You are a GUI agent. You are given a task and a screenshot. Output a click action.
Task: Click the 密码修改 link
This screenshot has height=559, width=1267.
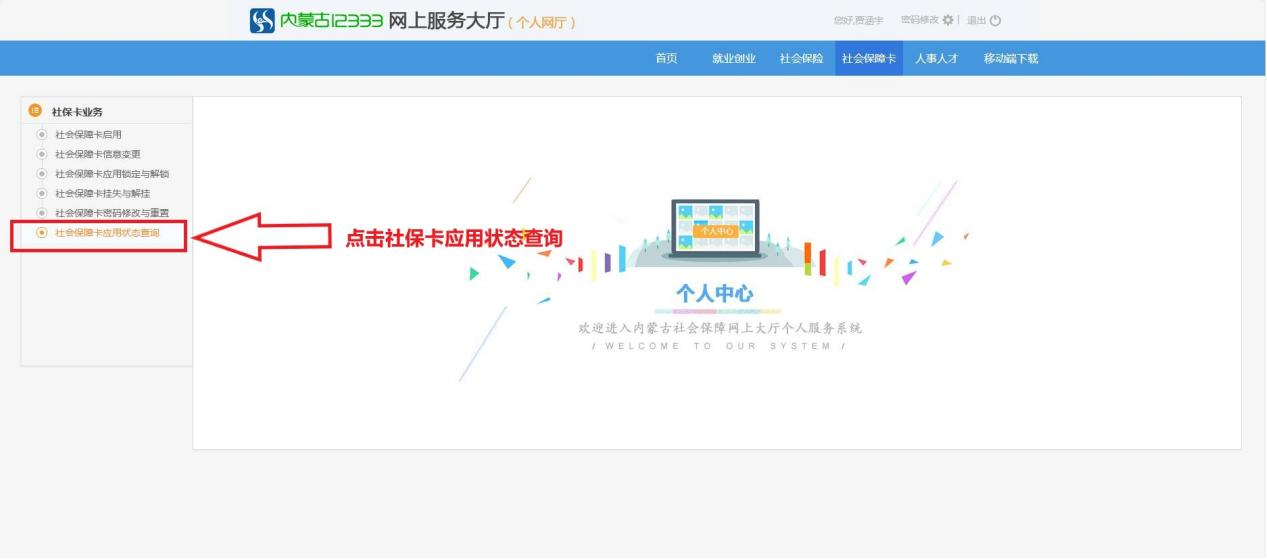tap(919, 20)
